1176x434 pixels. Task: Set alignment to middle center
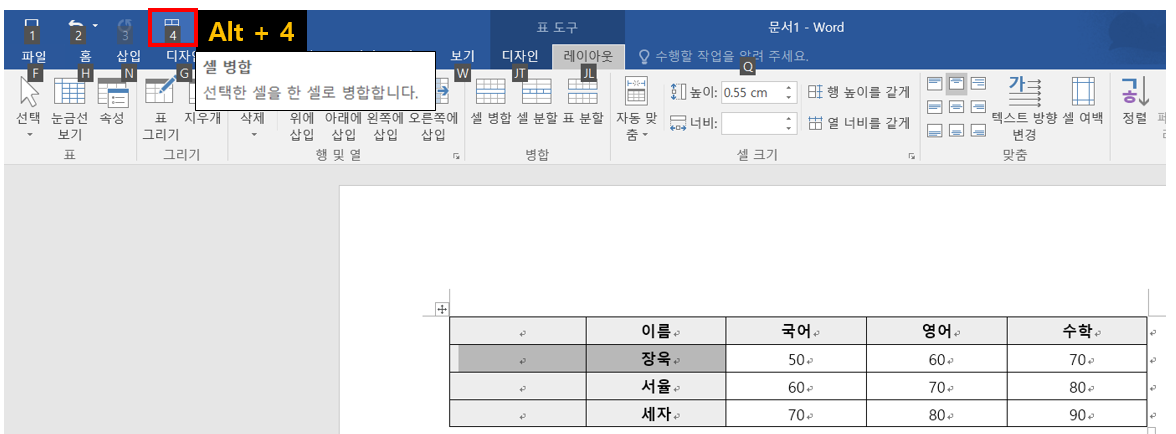pos(956,107)
